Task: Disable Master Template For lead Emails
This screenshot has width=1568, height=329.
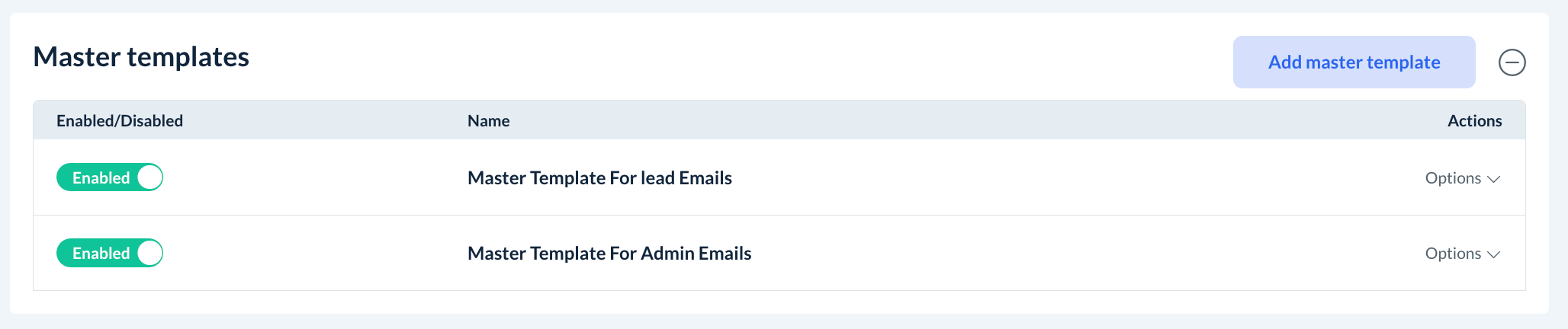Action: [110, 177]
